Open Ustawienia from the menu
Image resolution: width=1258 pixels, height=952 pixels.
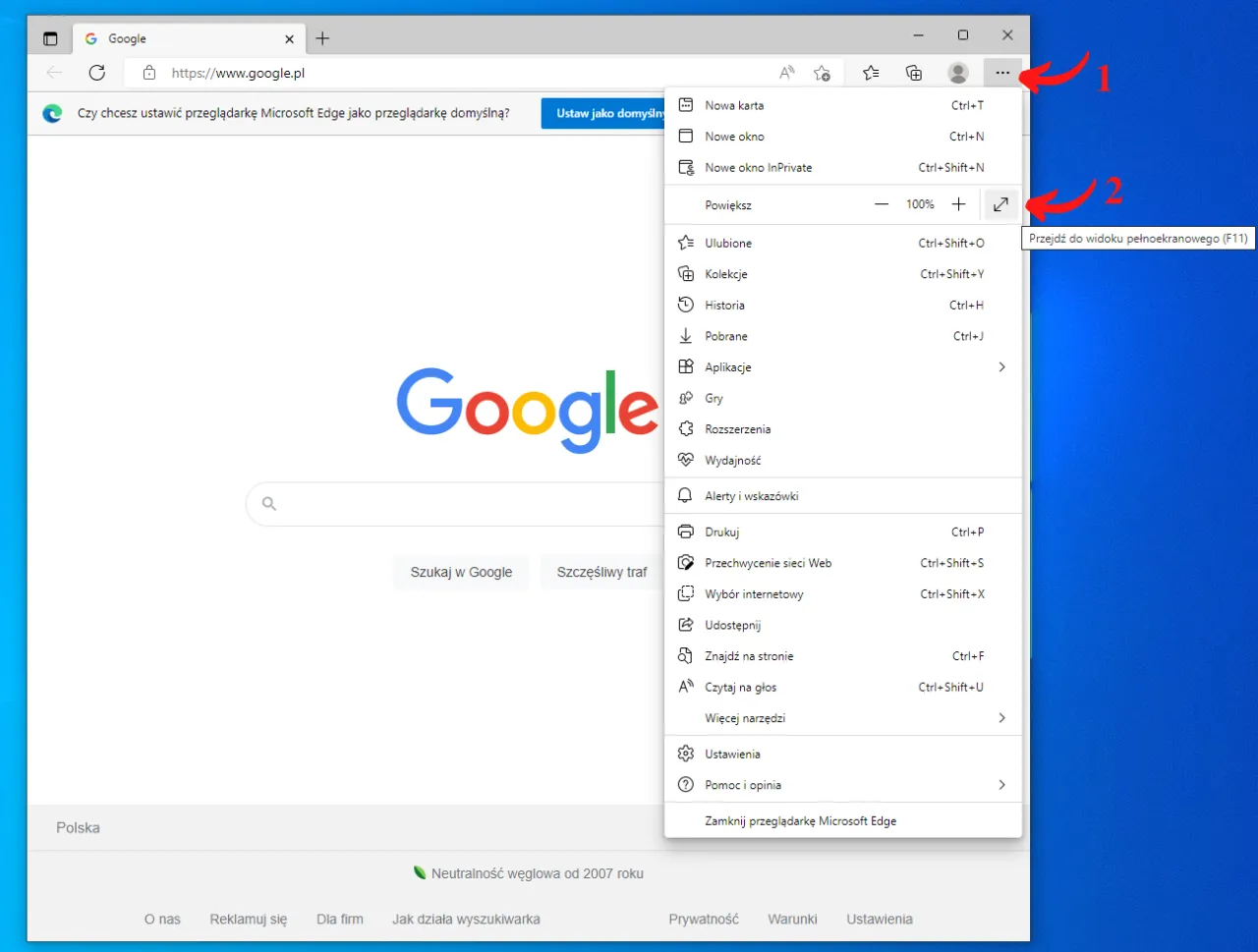732,755
